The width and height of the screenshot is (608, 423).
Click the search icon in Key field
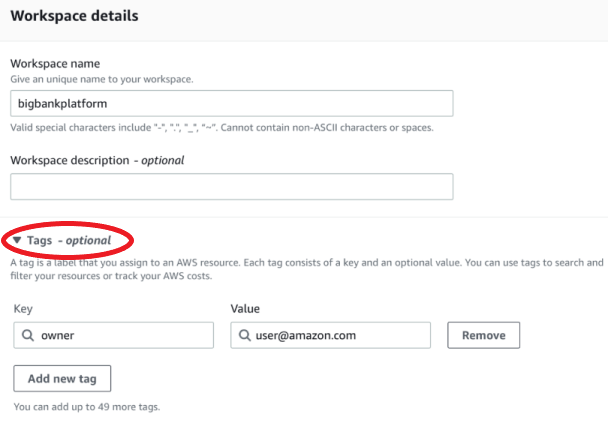[x=27, y=336]
